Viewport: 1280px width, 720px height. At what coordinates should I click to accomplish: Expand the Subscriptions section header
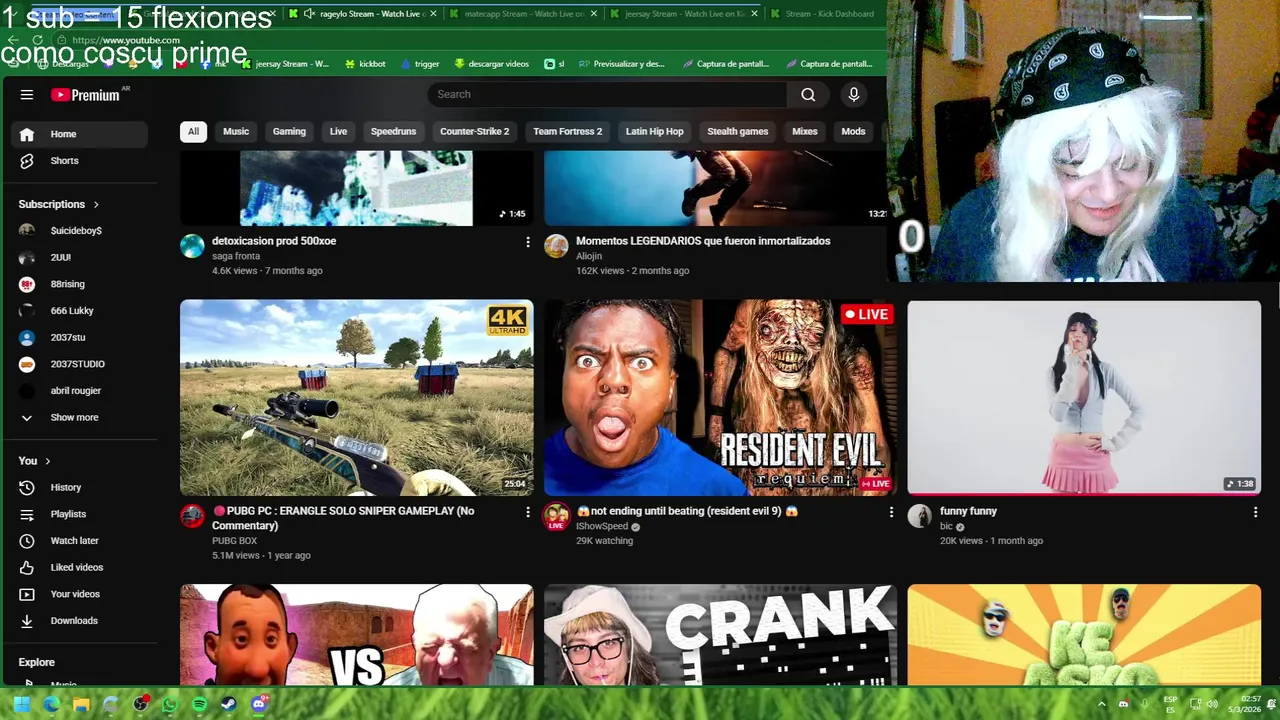pyautogui.click(x=59, y=204)
